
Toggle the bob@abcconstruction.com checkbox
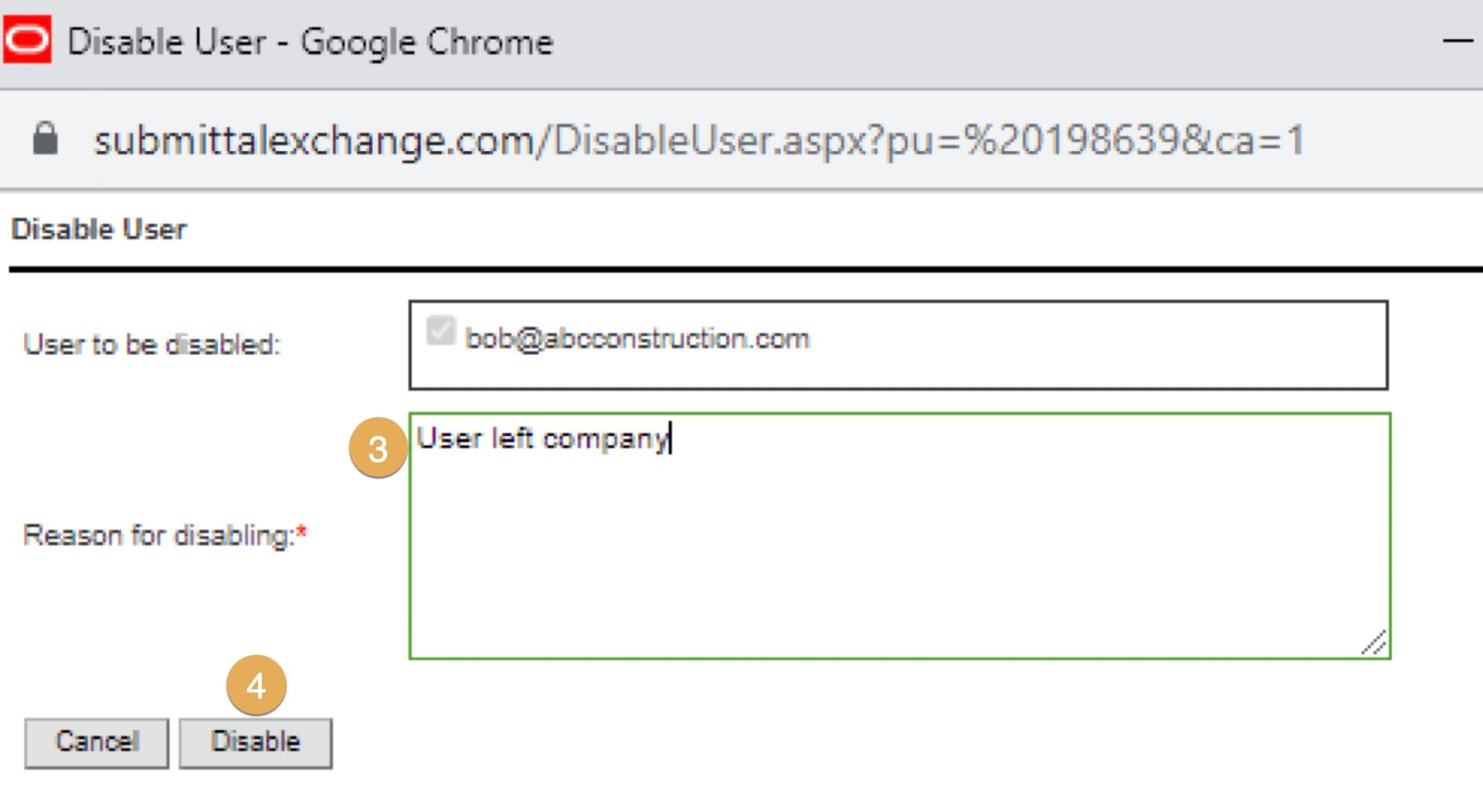point(441,330)
